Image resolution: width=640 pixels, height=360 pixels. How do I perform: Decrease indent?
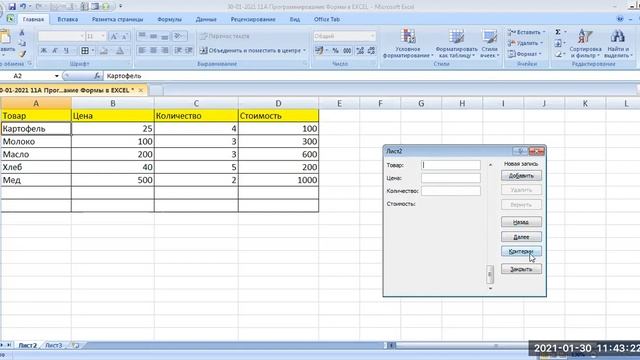[x=178, y=51]
